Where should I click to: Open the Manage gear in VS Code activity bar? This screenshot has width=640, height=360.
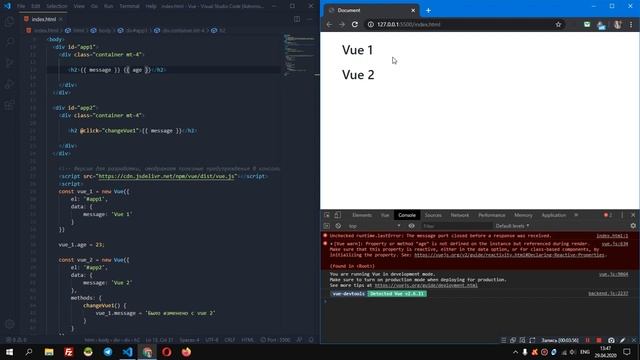coord(9,324)
